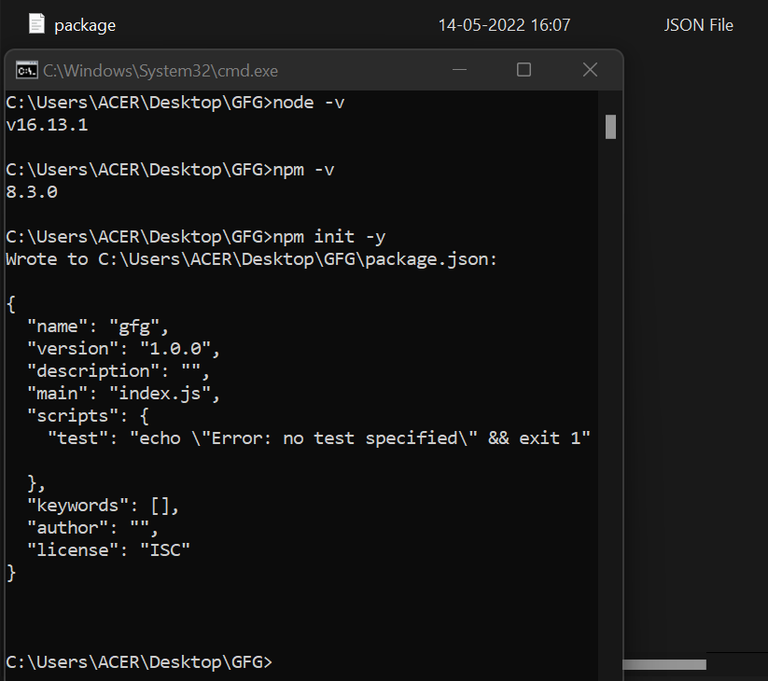Click the 14-05-2022 16:07 modified date
This screenshot has width=768, height=681.
(x=504, y=25)
